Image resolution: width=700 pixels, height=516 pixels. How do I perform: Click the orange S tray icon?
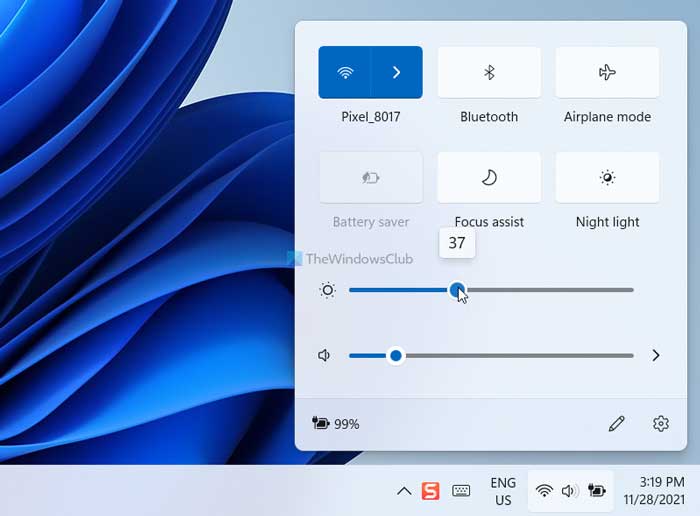click(430, 491)
